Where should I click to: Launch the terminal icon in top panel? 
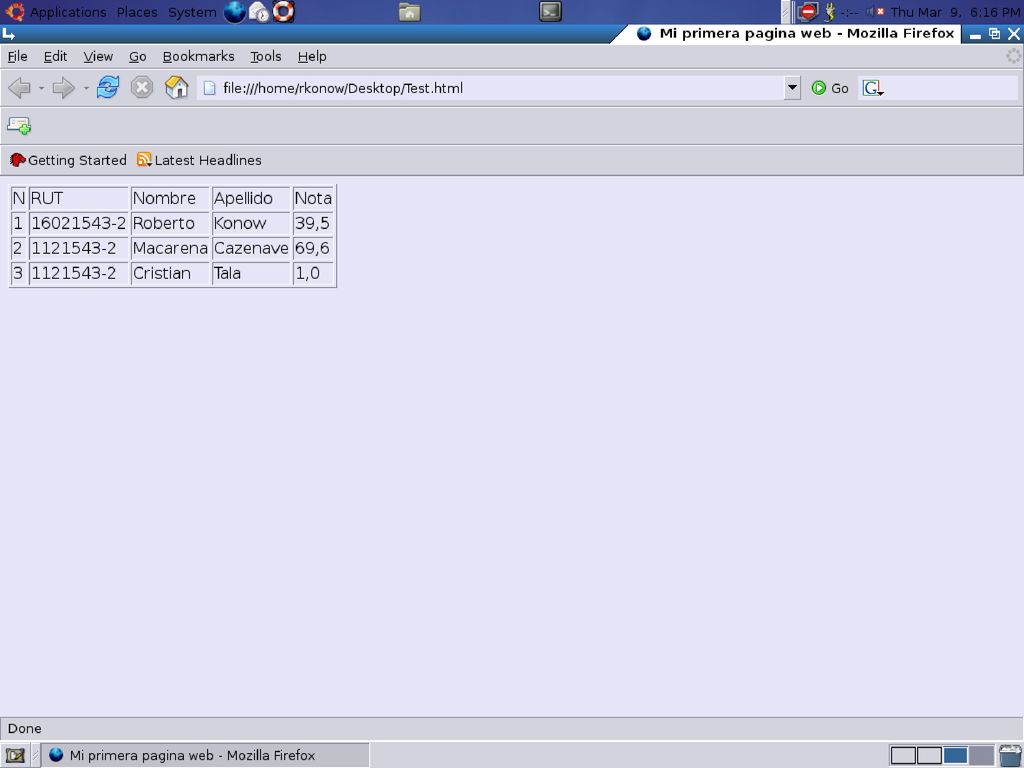(550, 12)
